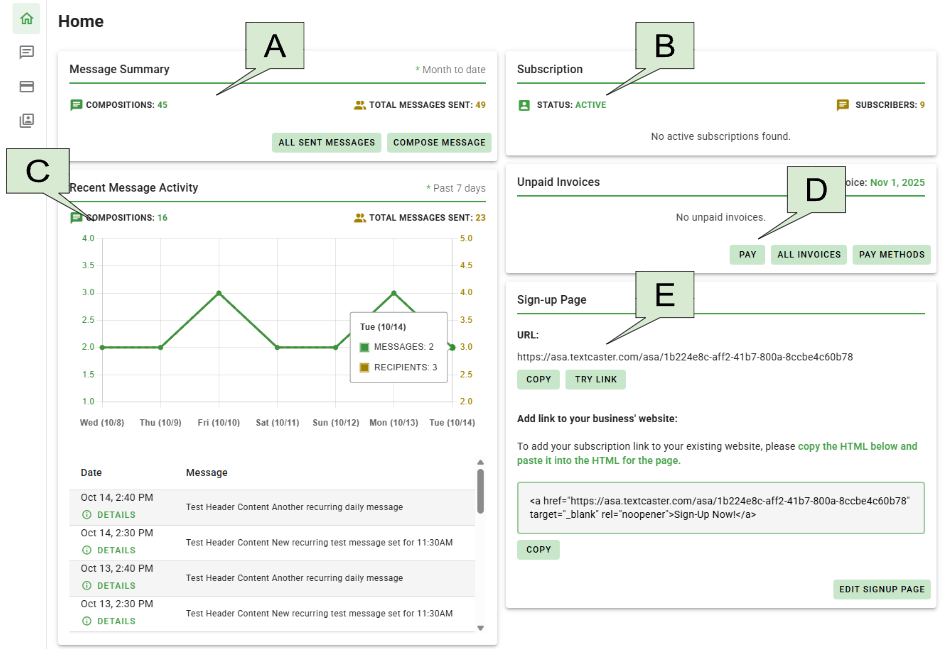Open the Home icon in sidebar
Viewport: 948px width, 660px height.
(26, 19)
